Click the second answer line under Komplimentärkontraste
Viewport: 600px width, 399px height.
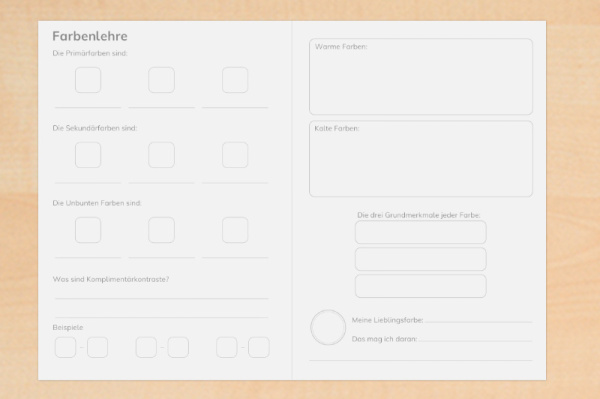161,317
